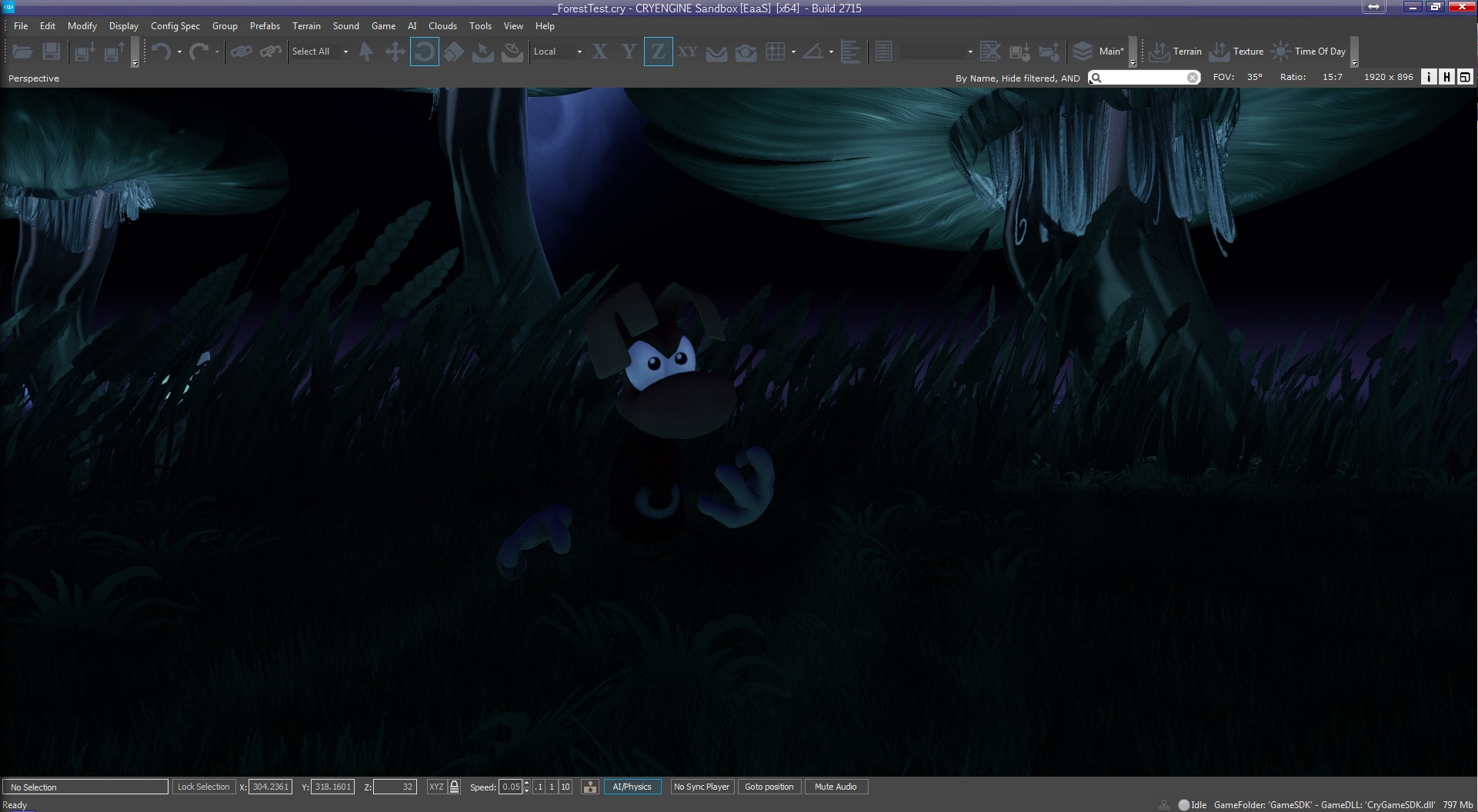1478x812 pixels.
Task: Open the Select All dropdown
Action: click(320, 52)
